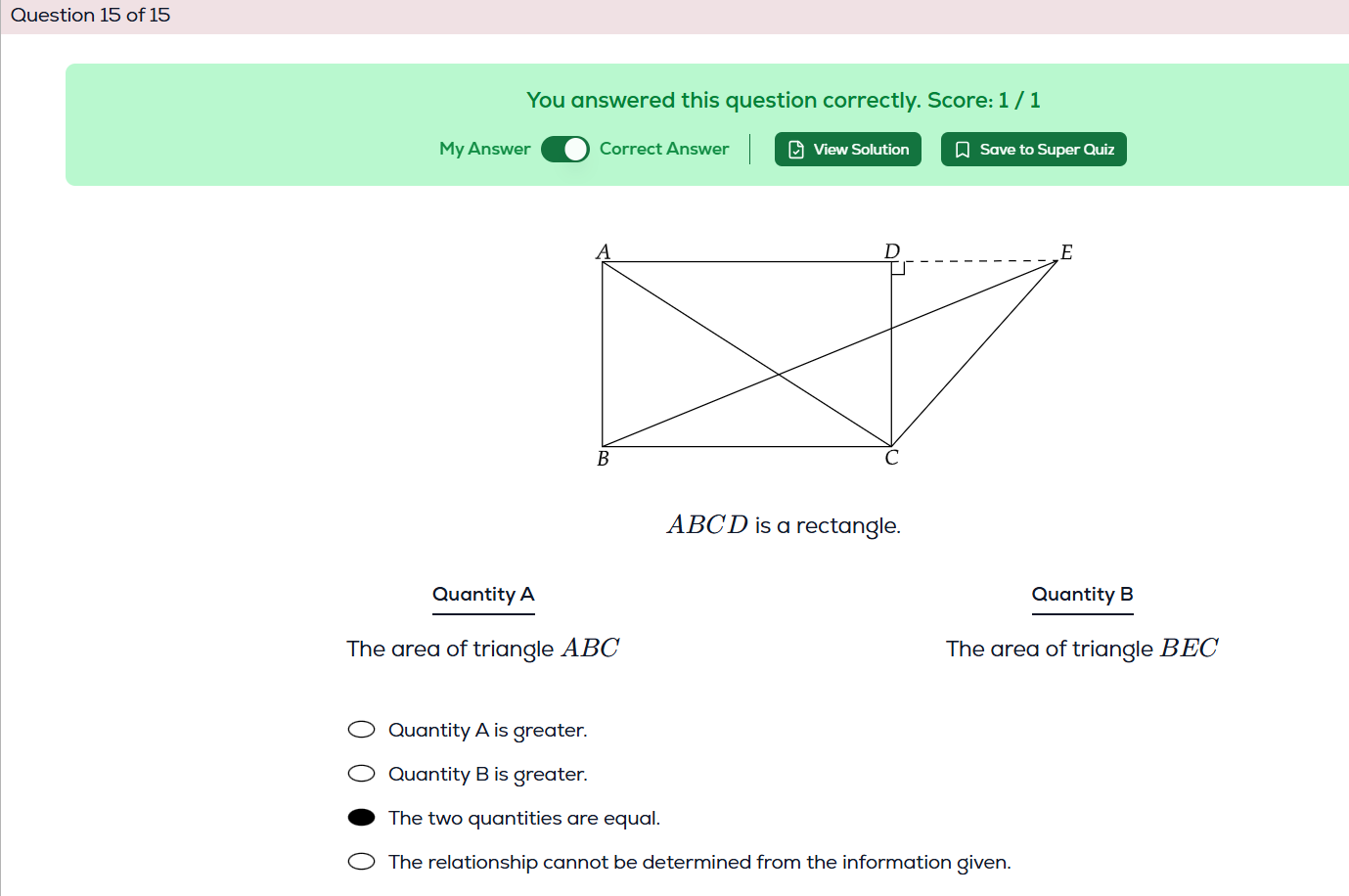Click "The area of triangle ABC" text

483,649
